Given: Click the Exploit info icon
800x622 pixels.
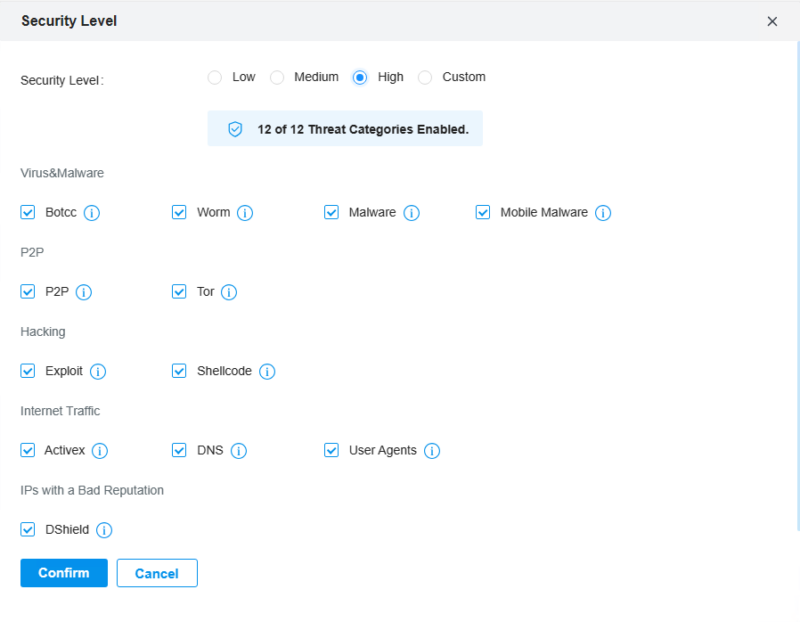Looking at the screenshot, I should (x=98, y=371).
